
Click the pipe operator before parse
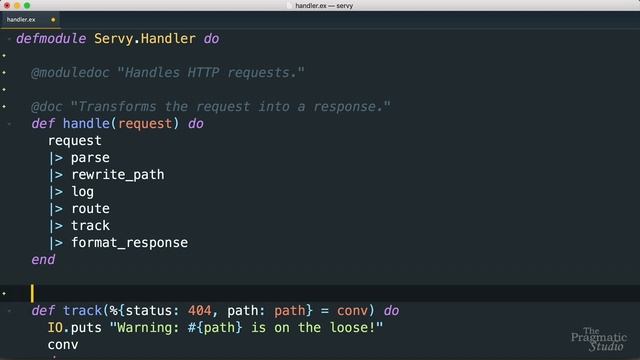(x=56, y=158)
